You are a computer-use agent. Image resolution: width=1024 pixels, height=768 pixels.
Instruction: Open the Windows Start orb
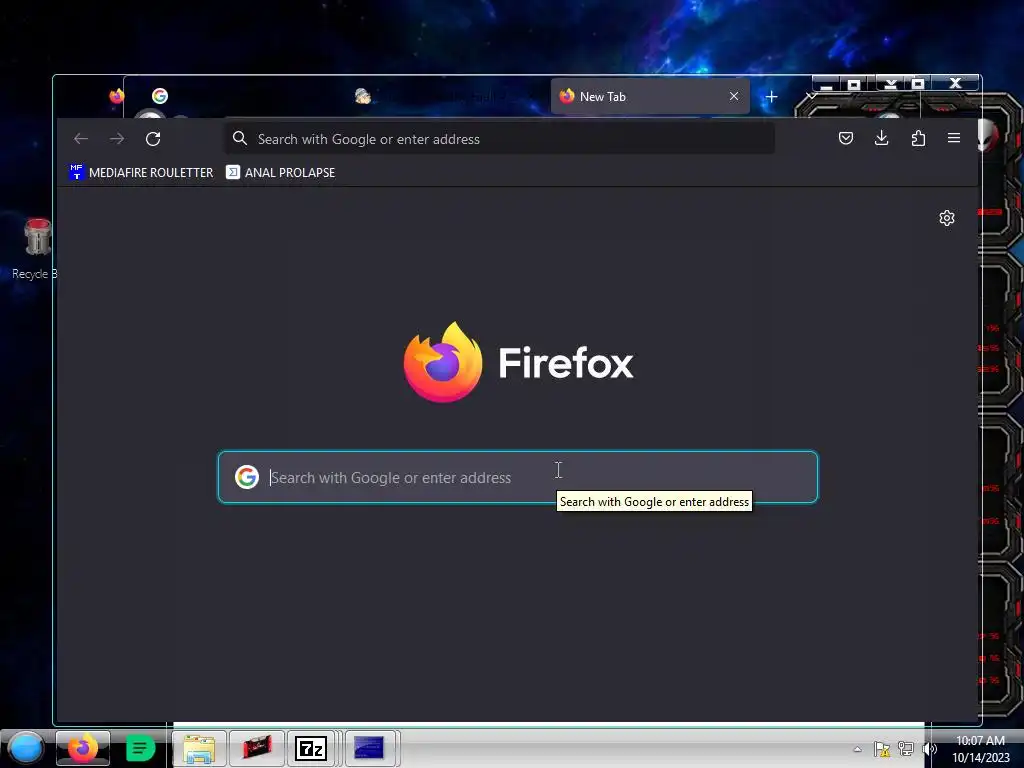26,748
